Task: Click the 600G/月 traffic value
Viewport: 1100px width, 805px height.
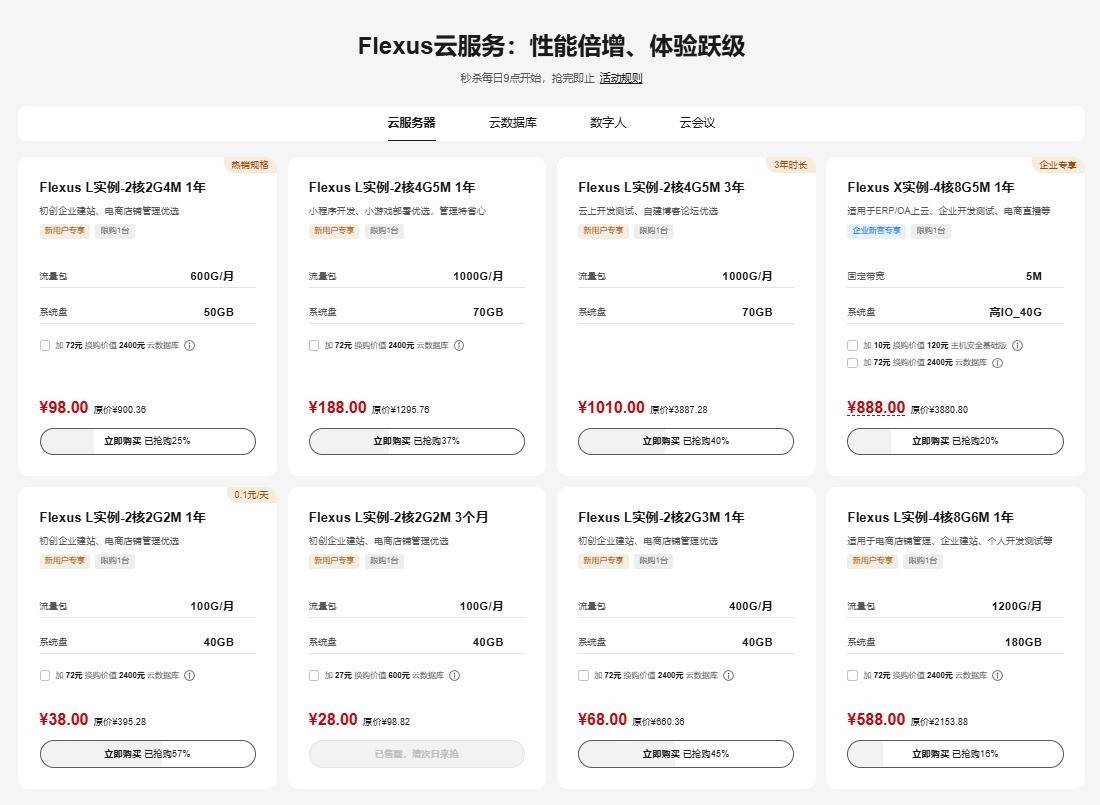Action: pos(212,277)
